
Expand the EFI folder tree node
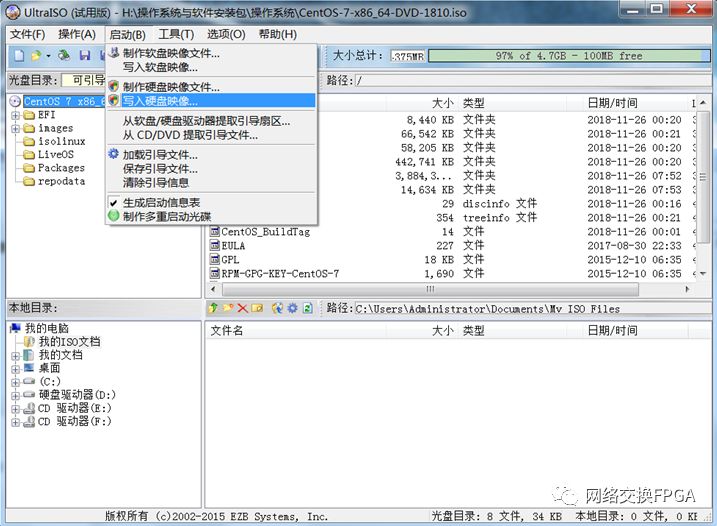(x=15, y=115)
